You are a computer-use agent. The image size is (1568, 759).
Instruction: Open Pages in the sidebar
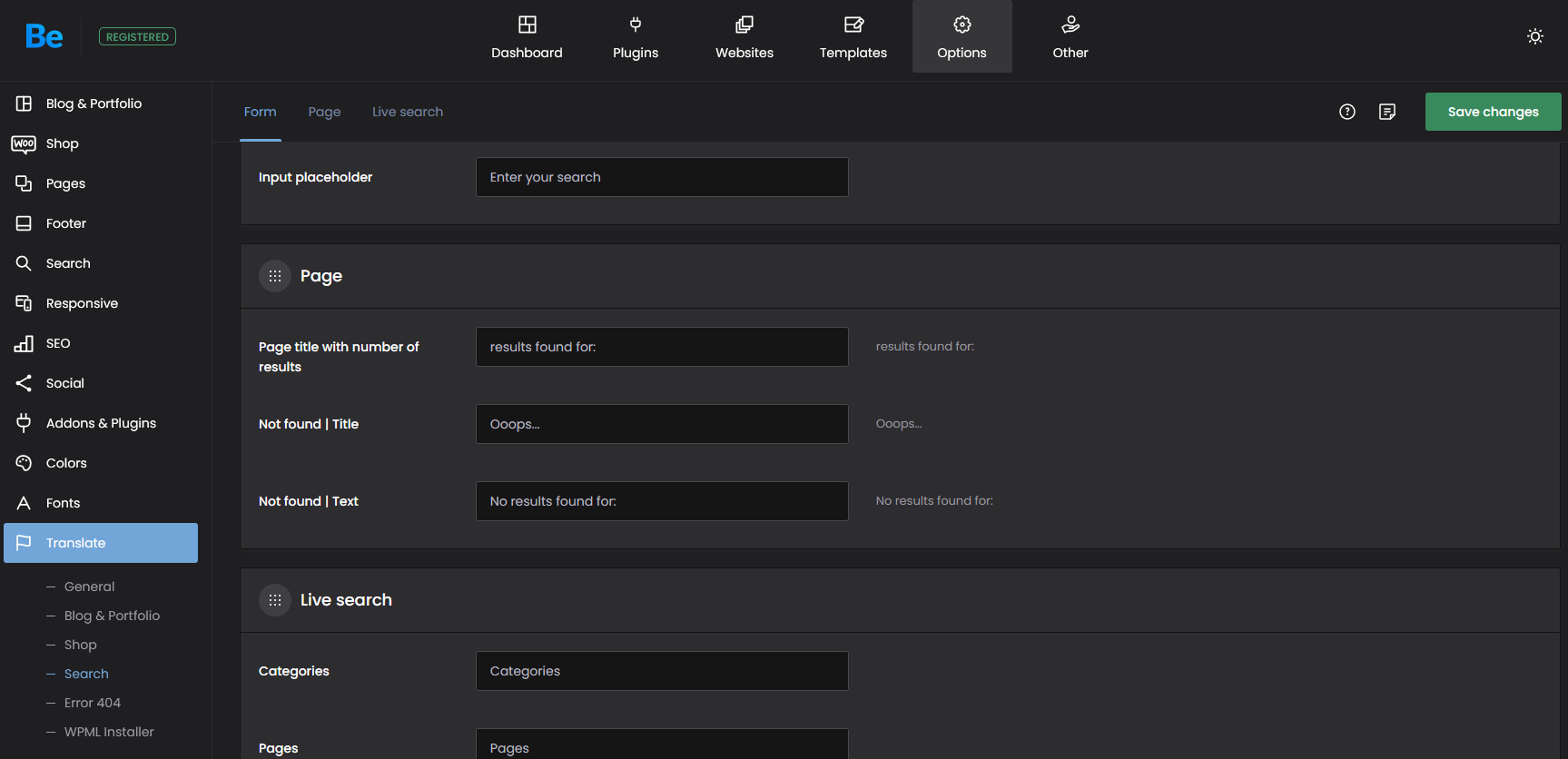point(99,183)
